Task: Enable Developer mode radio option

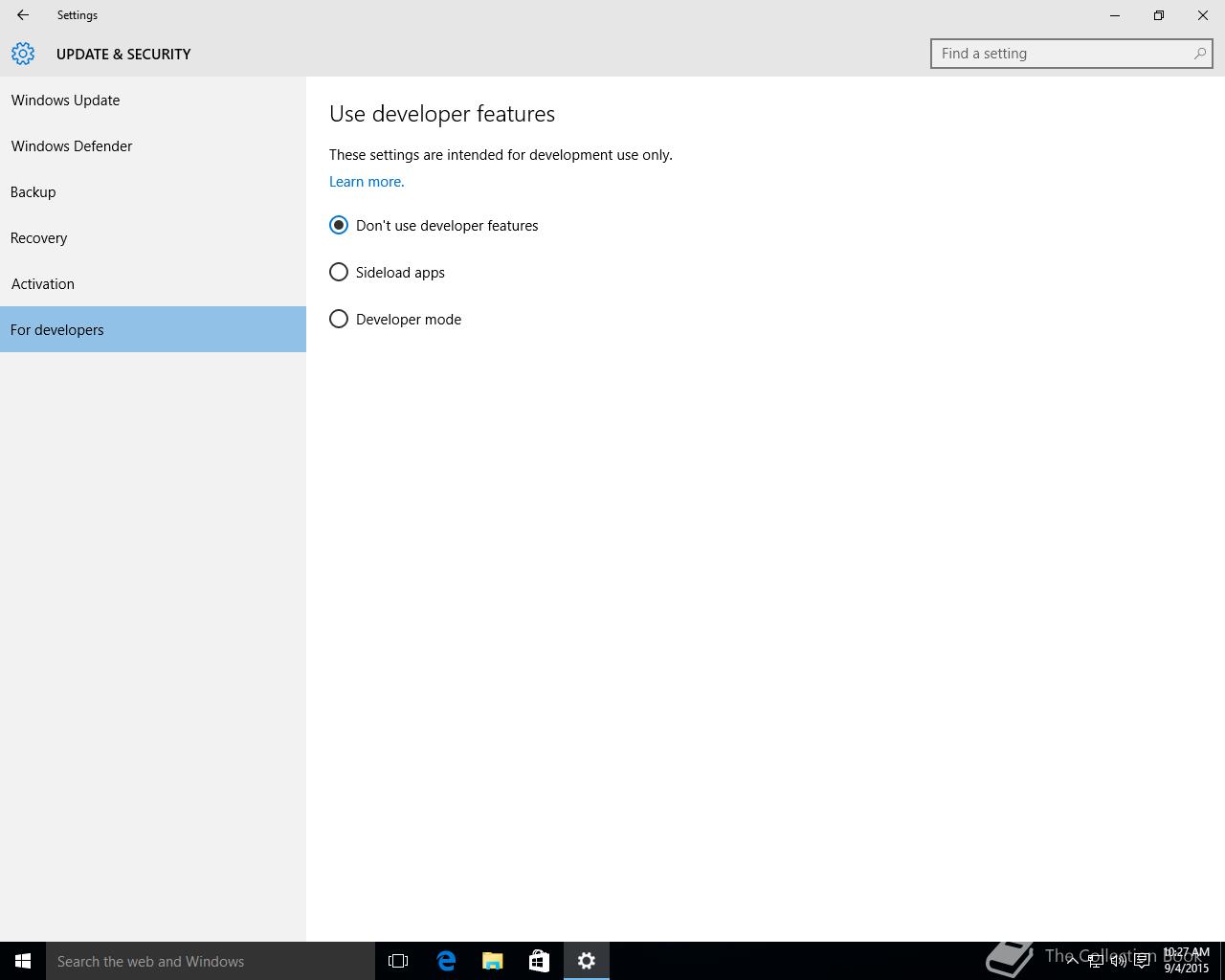Action: point(395,320)
